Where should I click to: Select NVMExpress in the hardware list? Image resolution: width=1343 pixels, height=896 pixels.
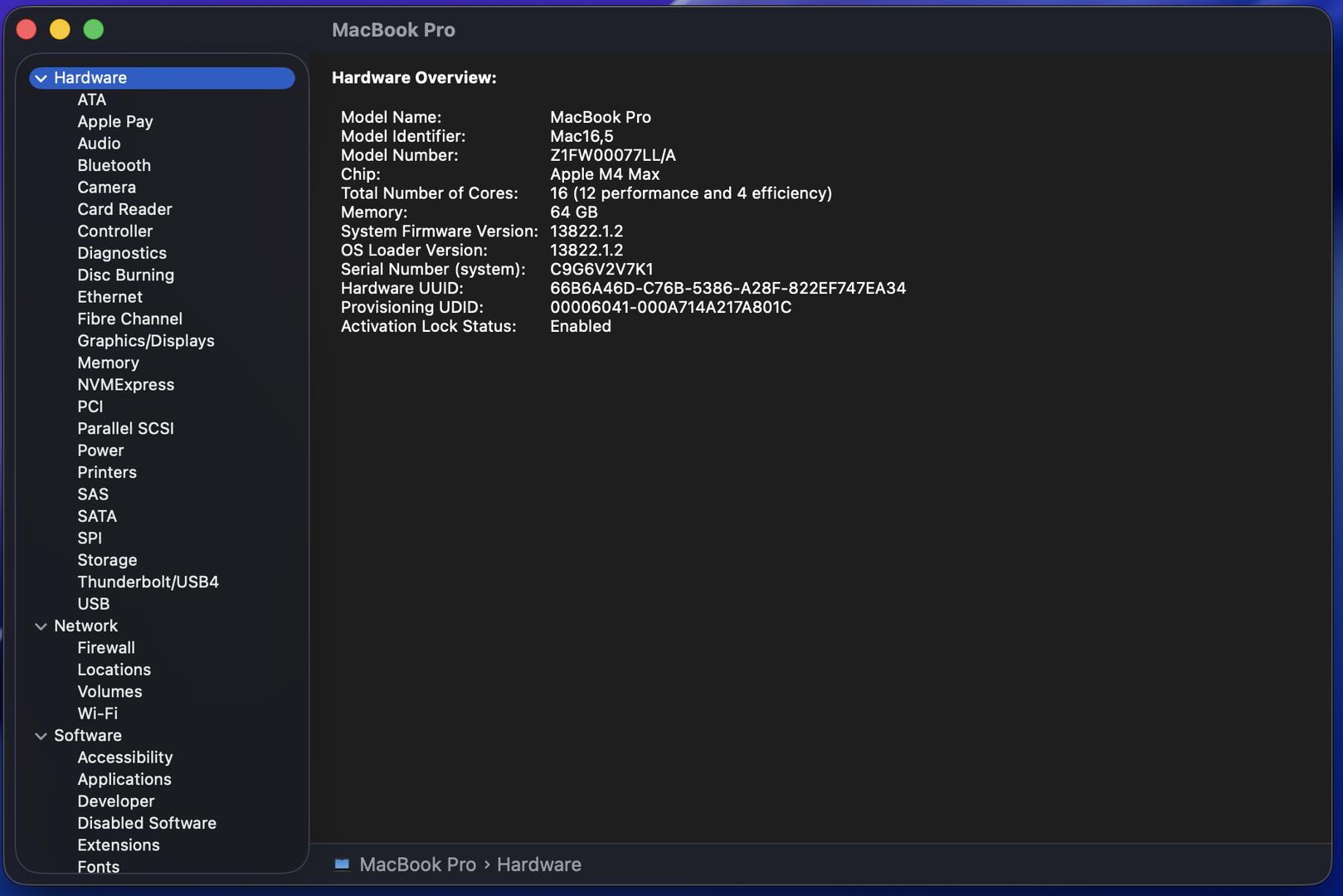[x=125, y=385]
